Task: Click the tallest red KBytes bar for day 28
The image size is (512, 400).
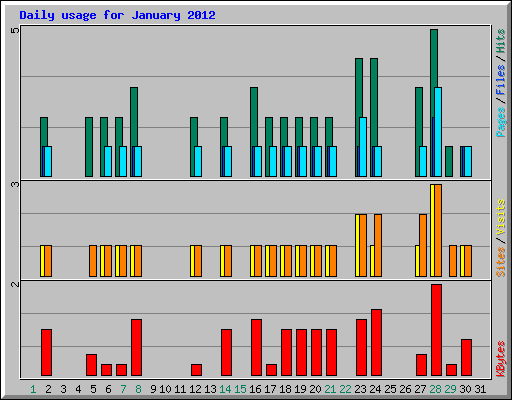Action: [436, 330]
